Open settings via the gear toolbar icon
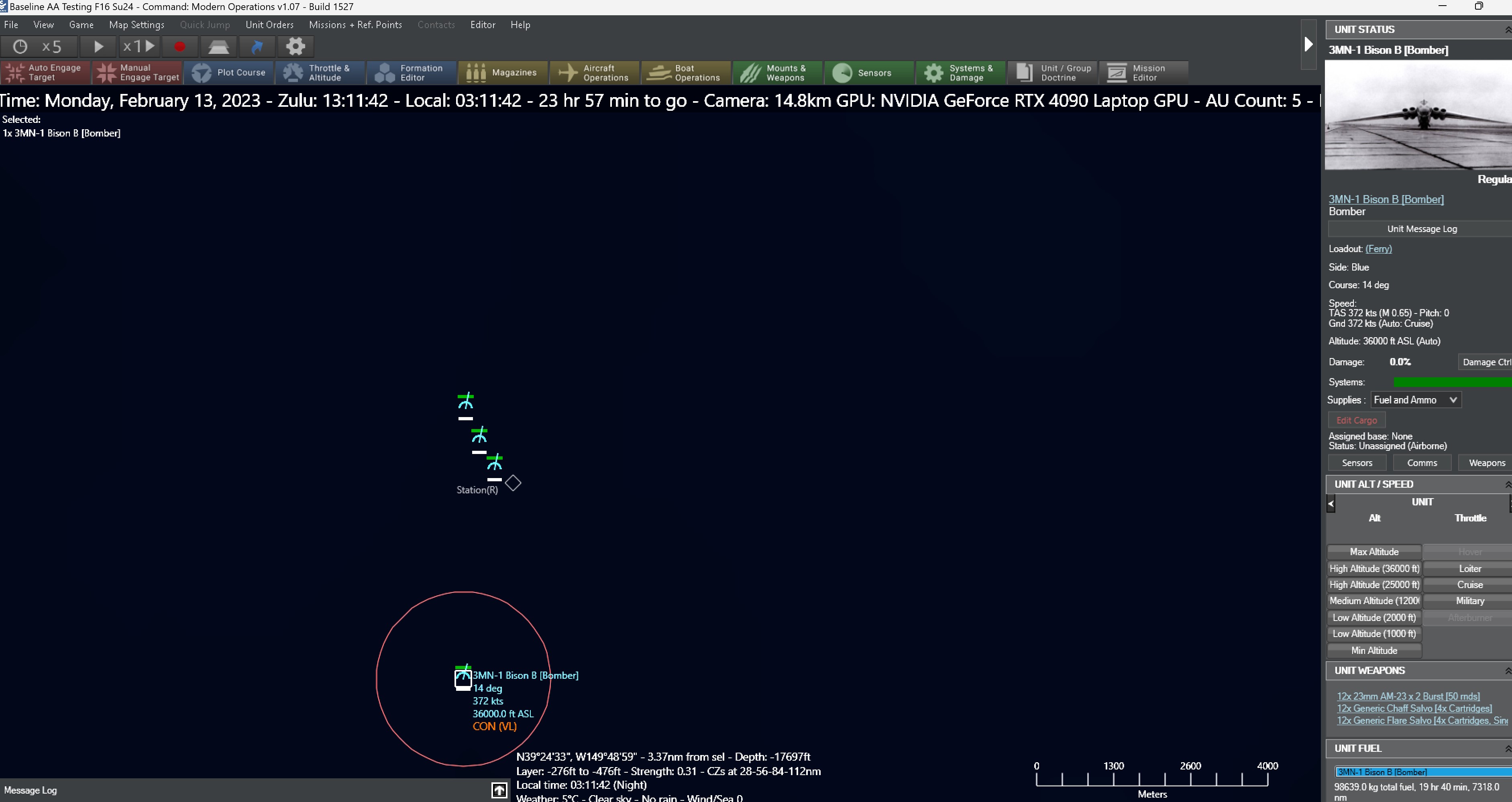This screenshot has width=1512, height=802. pyautogui.click(x=295, y=46)
